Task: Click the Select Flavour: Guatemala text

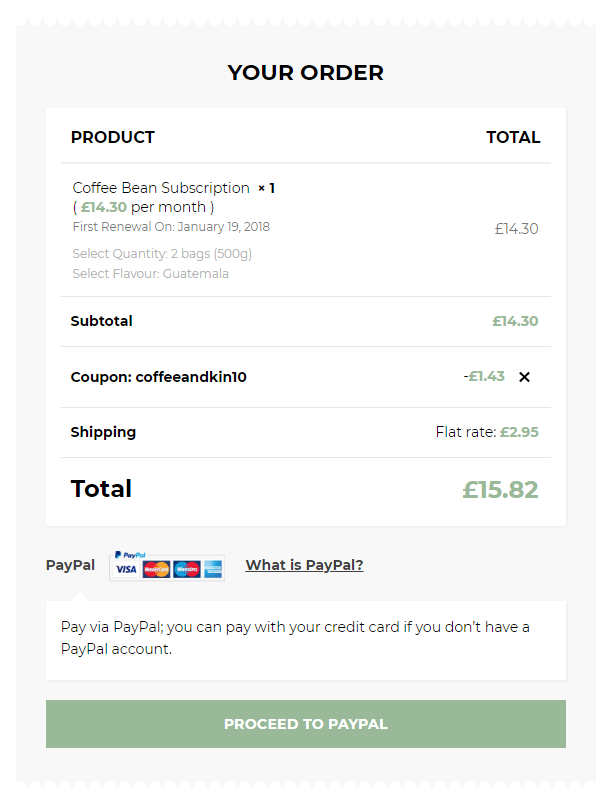Action: [x=151, y=274]
